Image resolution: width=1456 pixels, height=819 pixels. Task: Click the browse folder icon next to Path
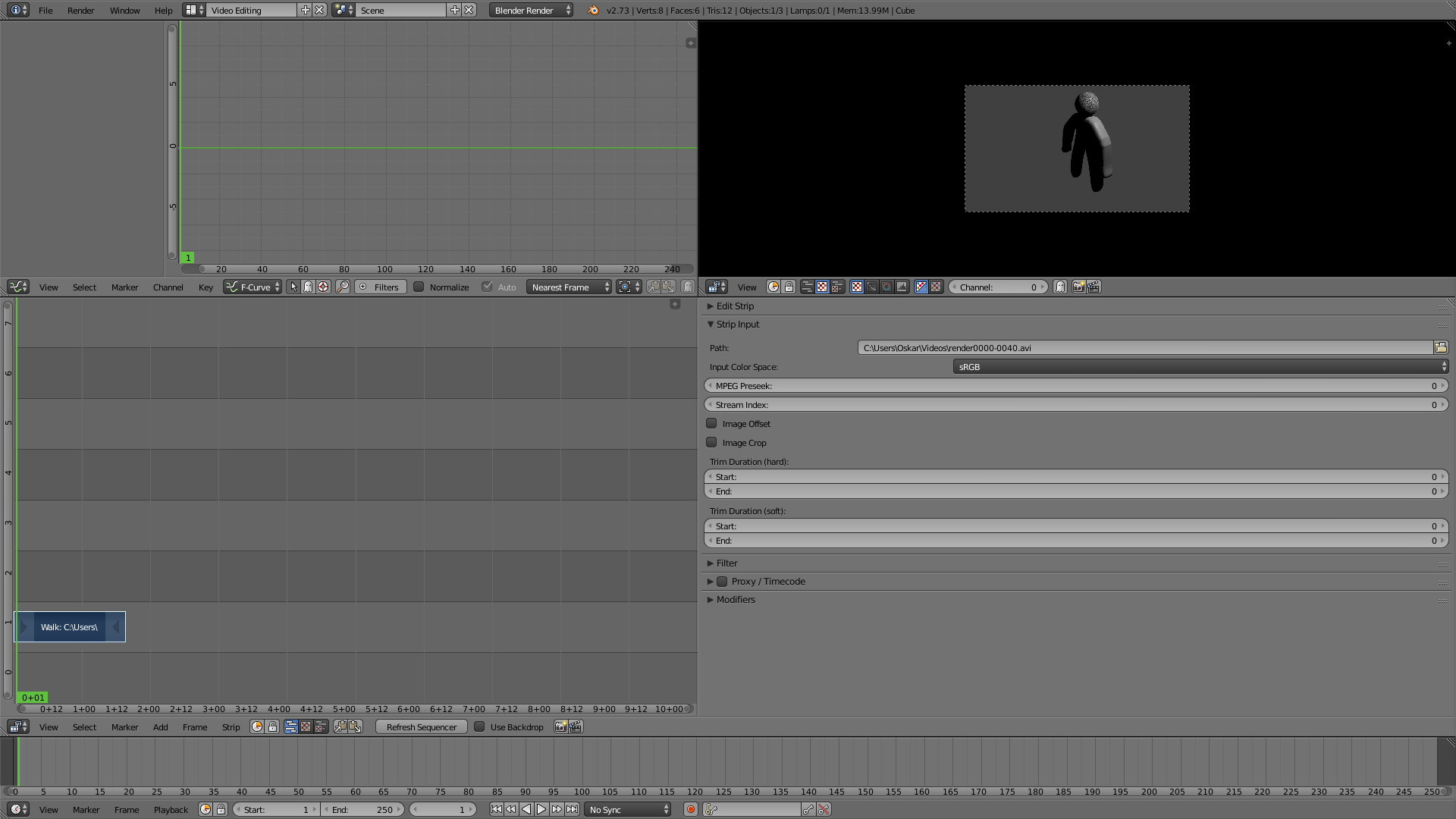pos(1440,347)
